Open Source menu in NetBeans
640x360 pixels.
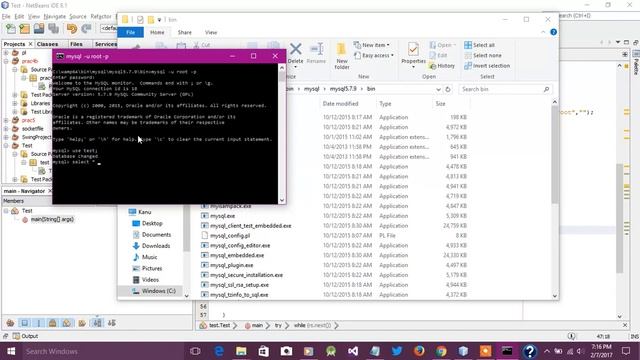78,16
